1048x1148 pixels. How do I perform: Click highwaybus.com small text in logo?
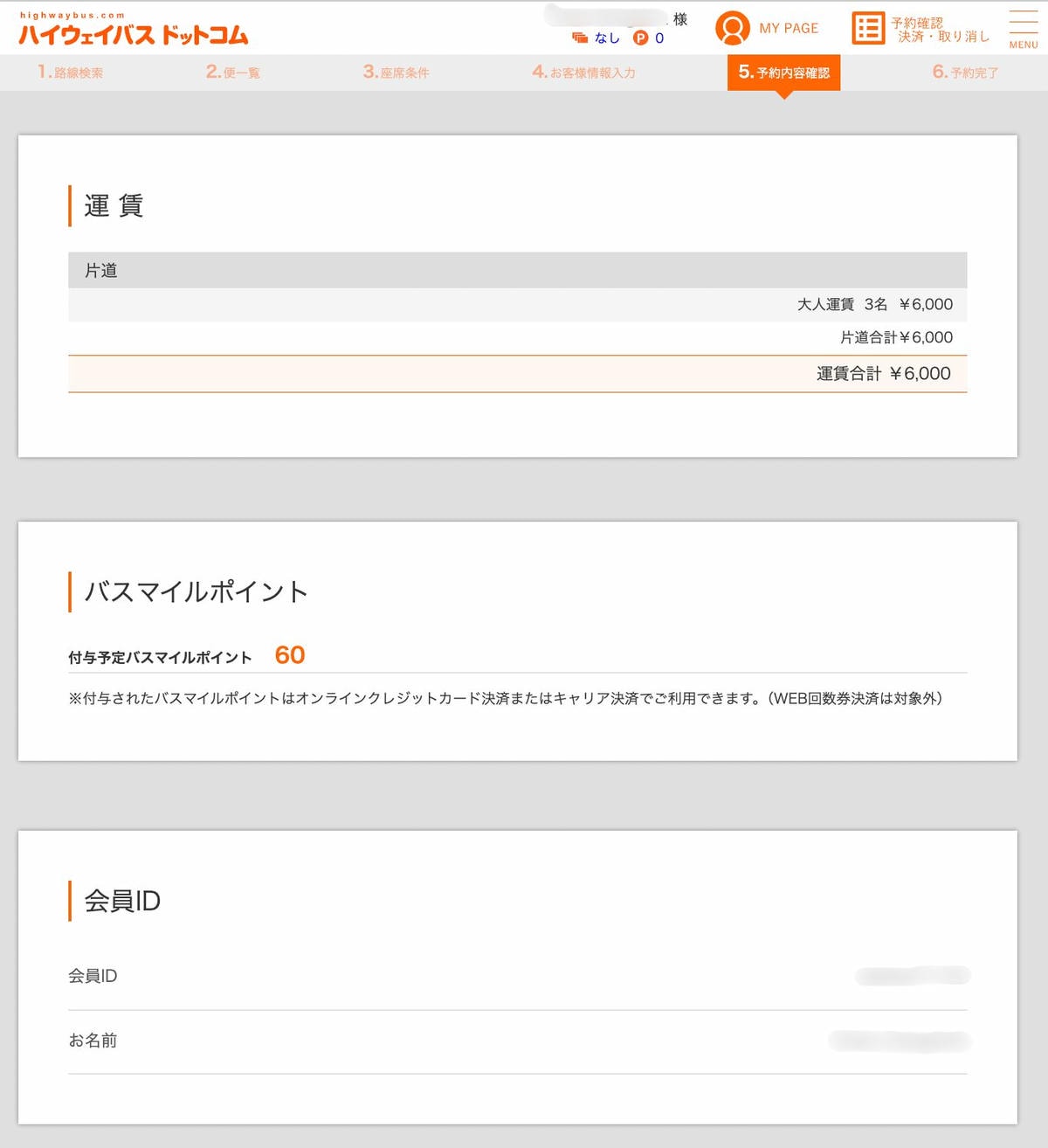[x=72, y=15]
